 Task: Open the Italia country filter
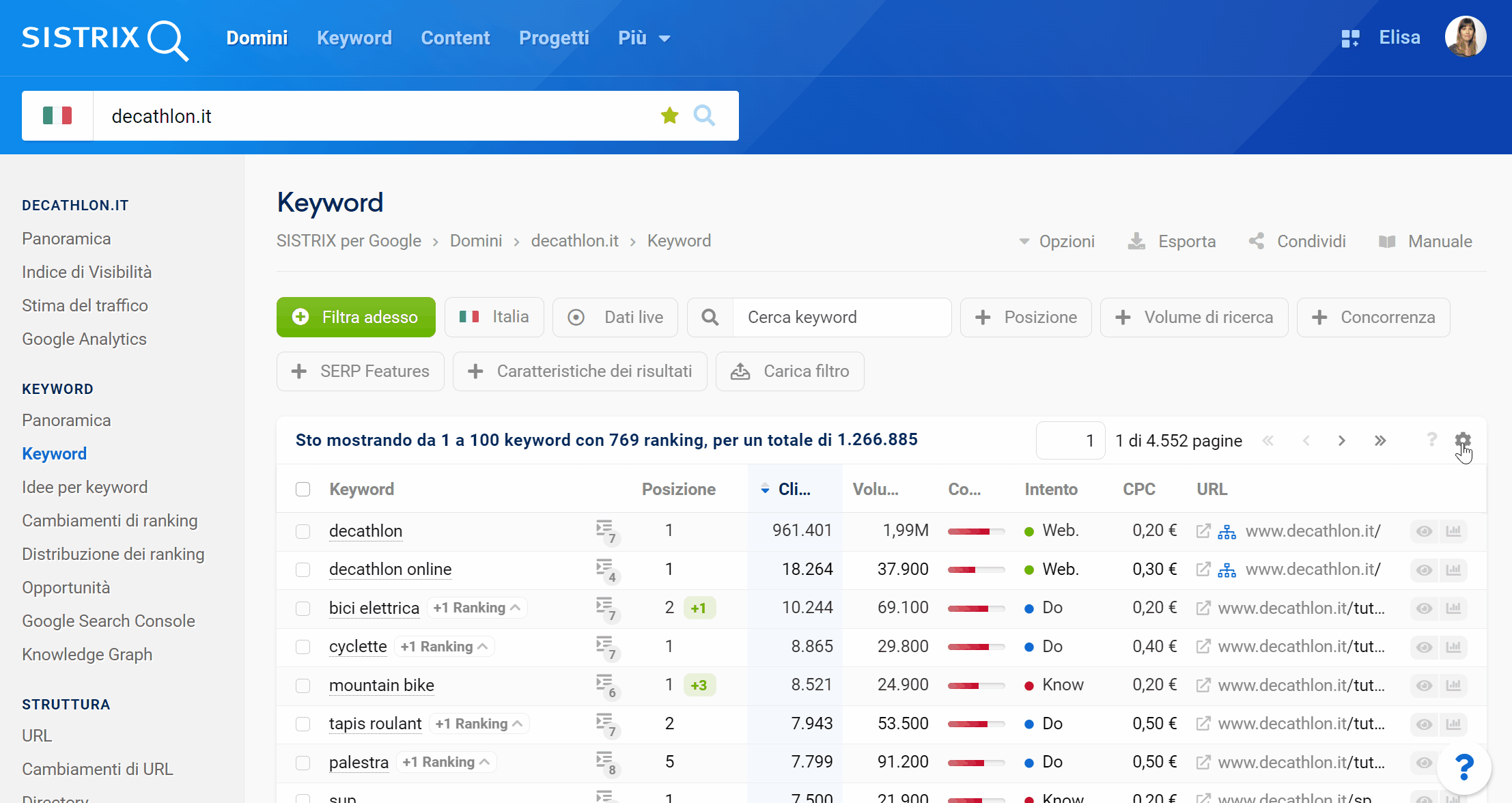(494, 317)
